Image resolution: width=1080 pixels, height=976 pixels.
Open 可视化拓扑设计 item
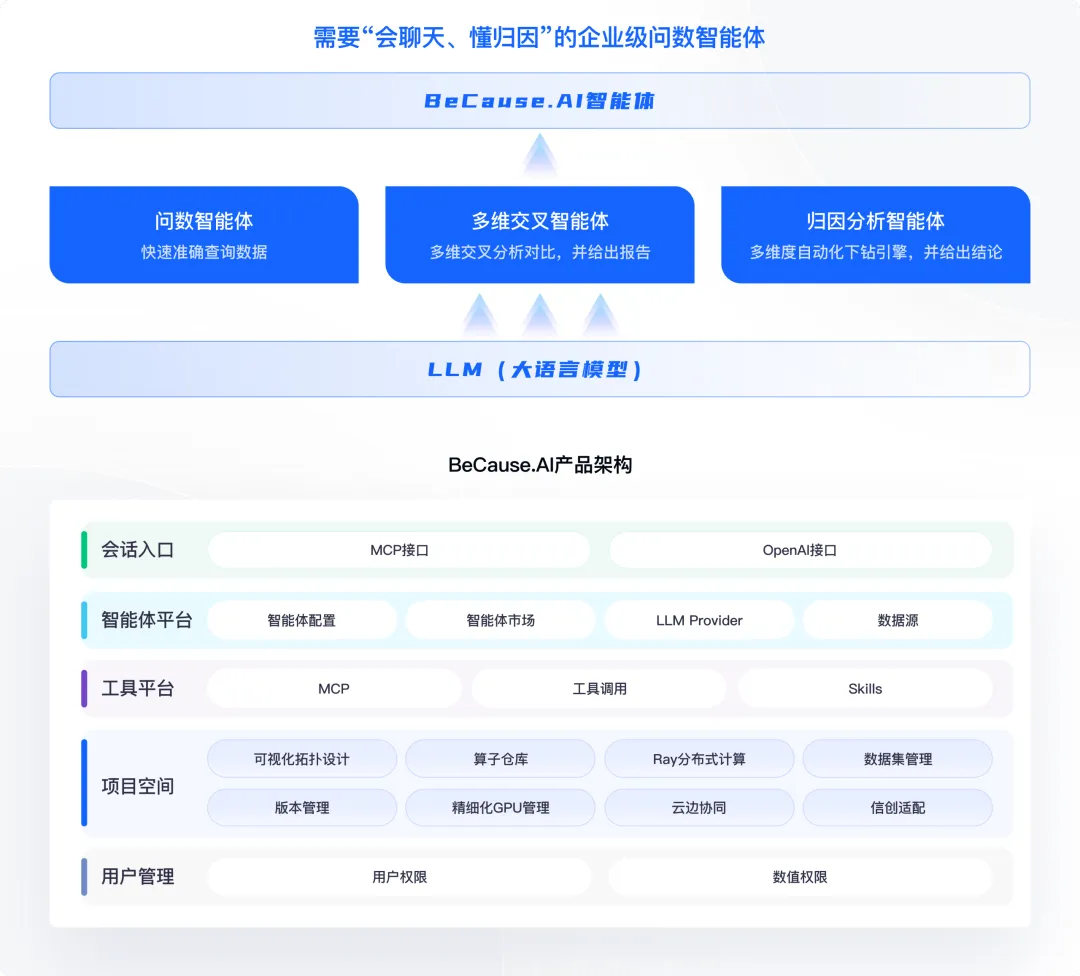[x=302, y=759]
